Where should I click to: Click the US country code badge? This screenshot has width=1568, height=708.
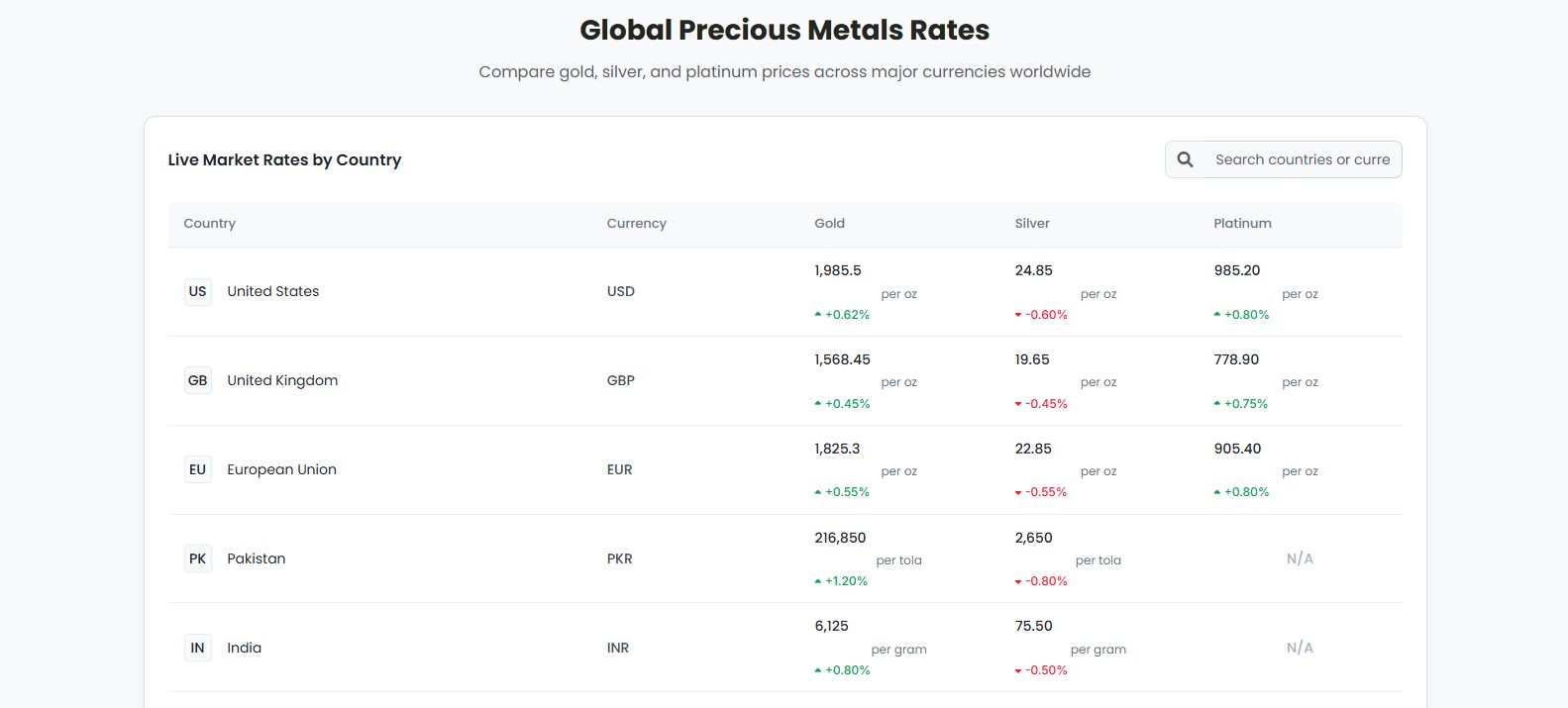coord(198,291)
